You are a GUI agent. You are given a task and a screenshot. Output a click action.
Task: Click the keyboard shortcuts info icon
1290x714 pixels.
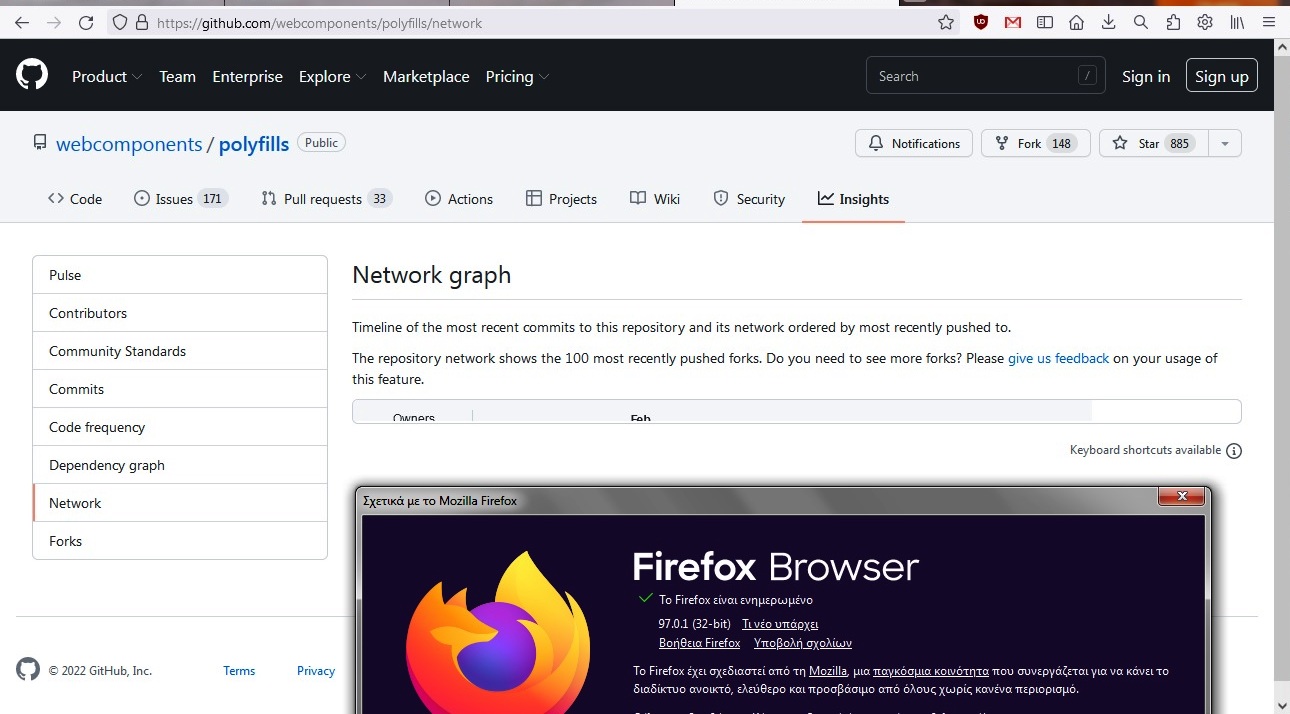pyautogui.click(x=1234, y=451)
